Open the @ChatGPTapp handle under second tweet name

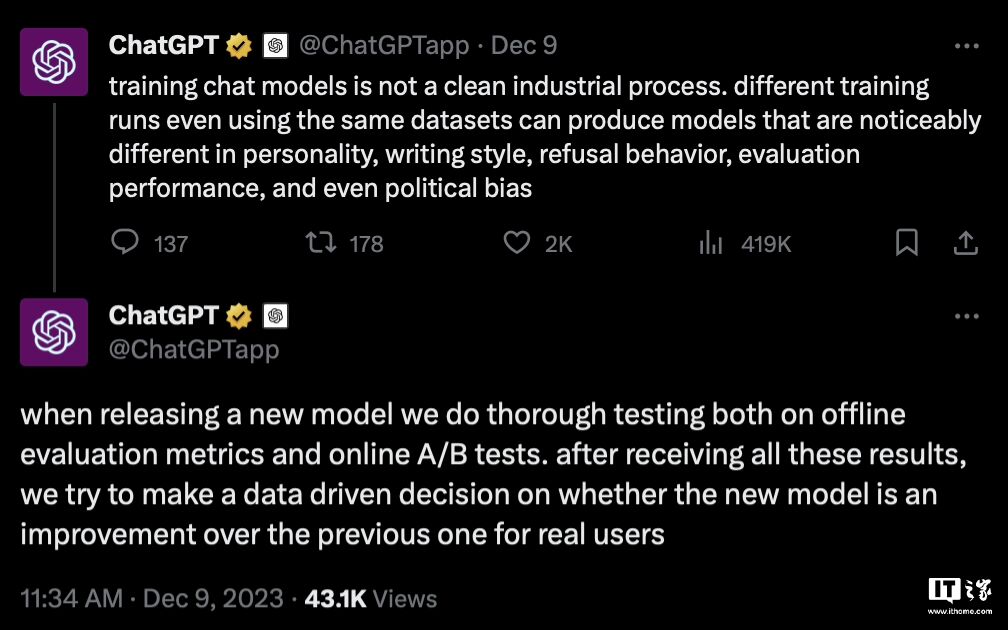194,349
